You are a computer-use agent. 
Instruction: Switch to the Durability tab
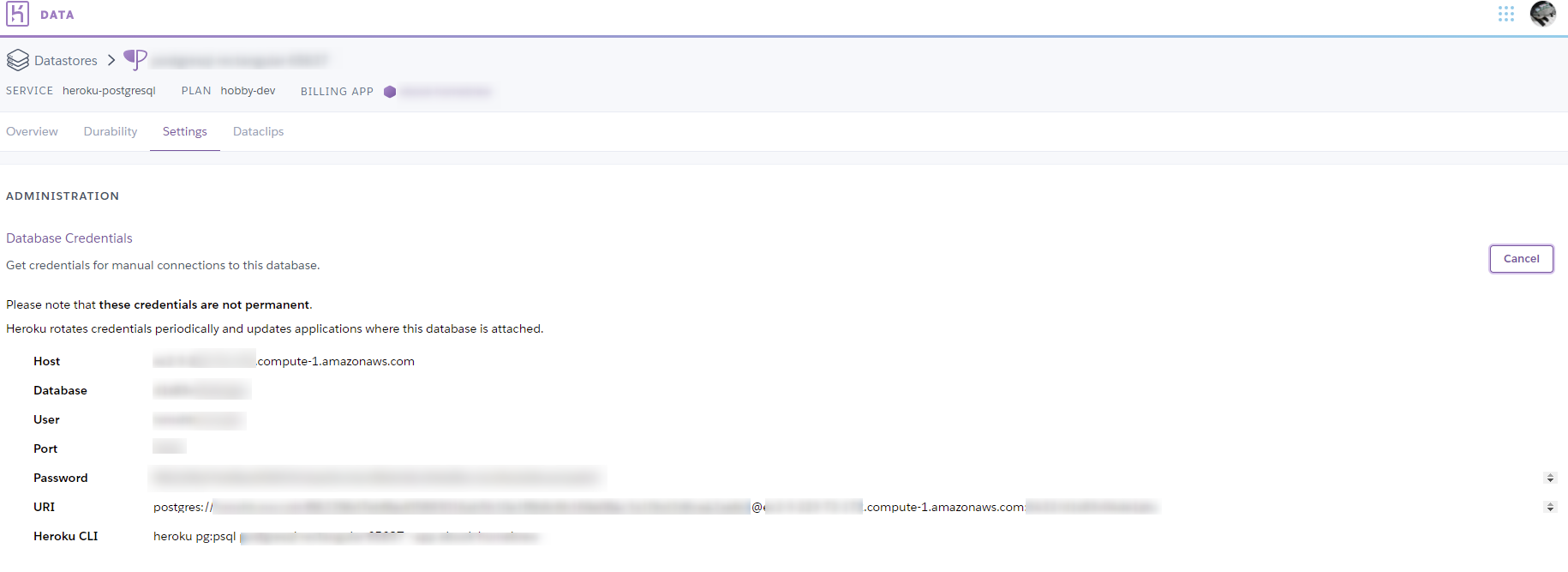(111, 131)
